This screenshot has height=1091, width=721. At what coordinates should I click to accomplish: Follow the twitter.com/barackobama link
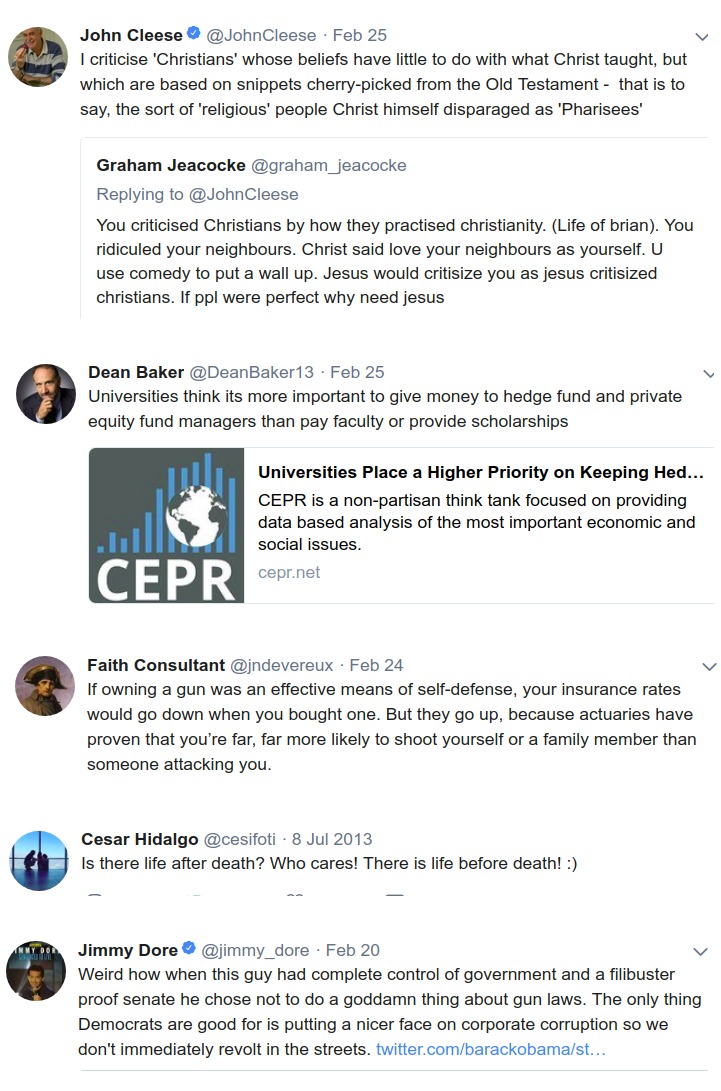490,1050
